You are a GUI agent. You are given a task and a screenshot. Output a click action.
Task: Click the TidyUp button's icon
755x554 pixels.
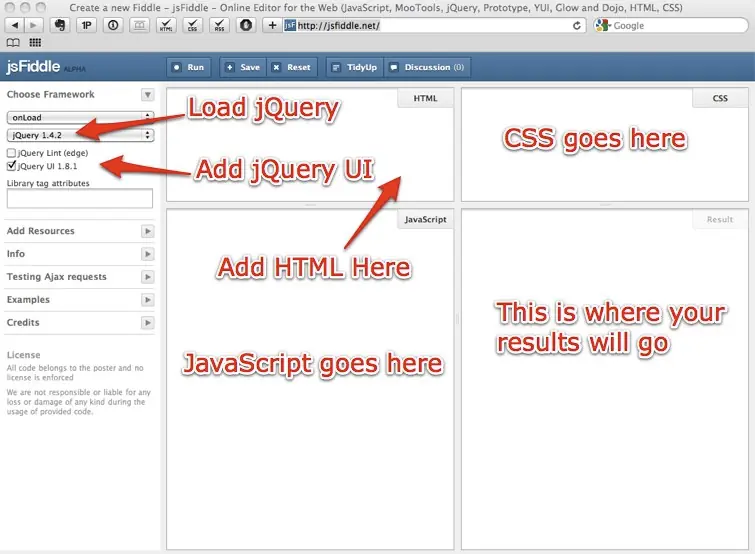(x=336, y=67)
